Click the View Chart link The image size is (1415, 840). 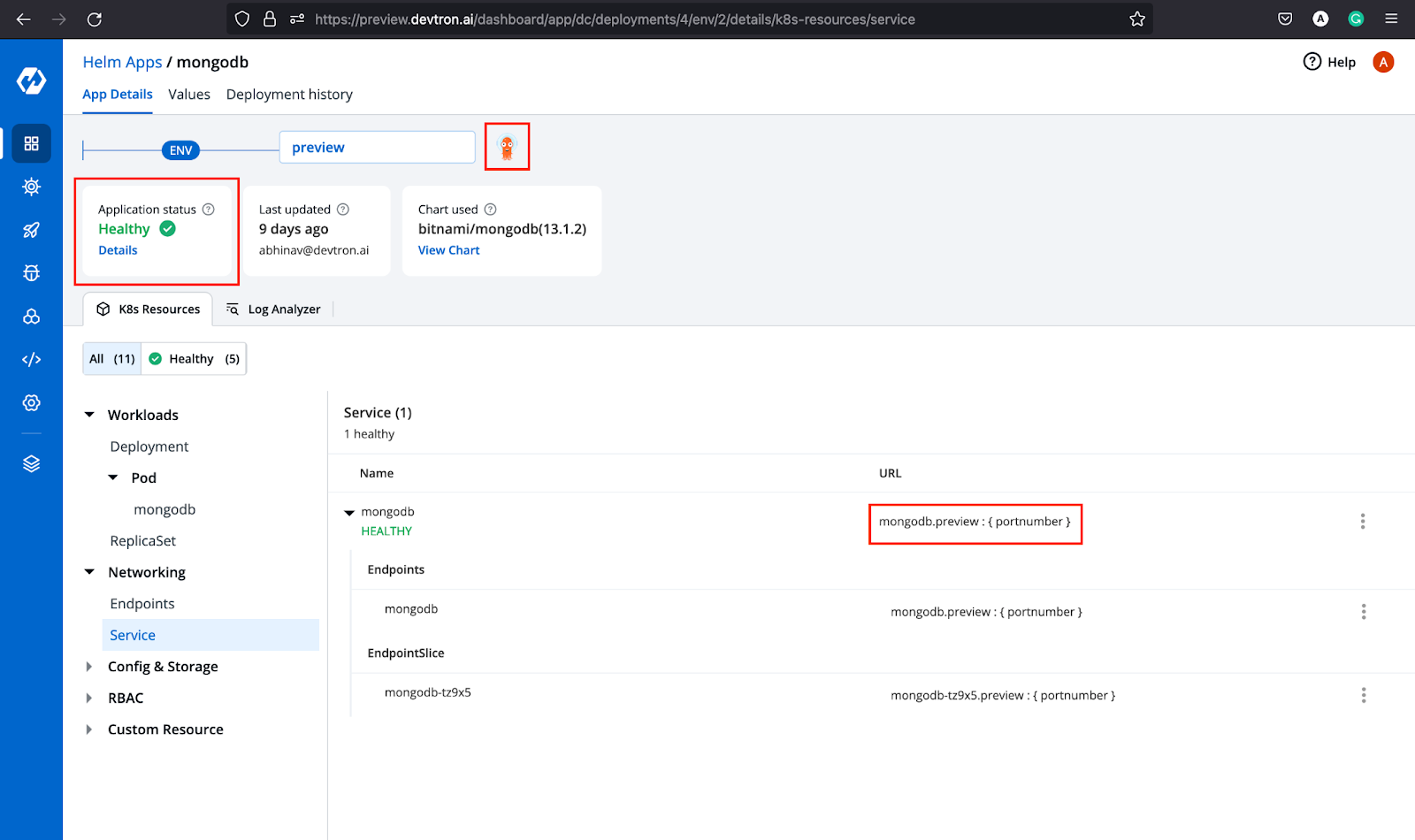pyautogui.click(x=448, y=250)
